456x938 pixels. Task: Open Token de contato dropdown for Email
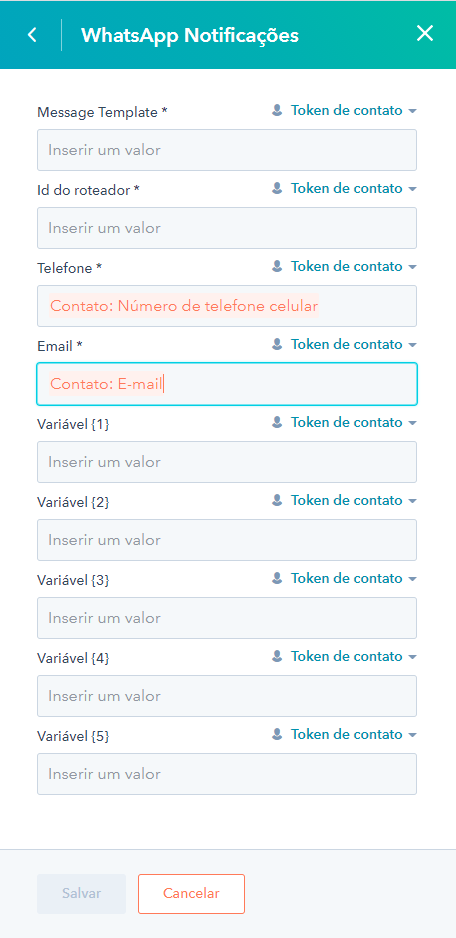(353, 344)
